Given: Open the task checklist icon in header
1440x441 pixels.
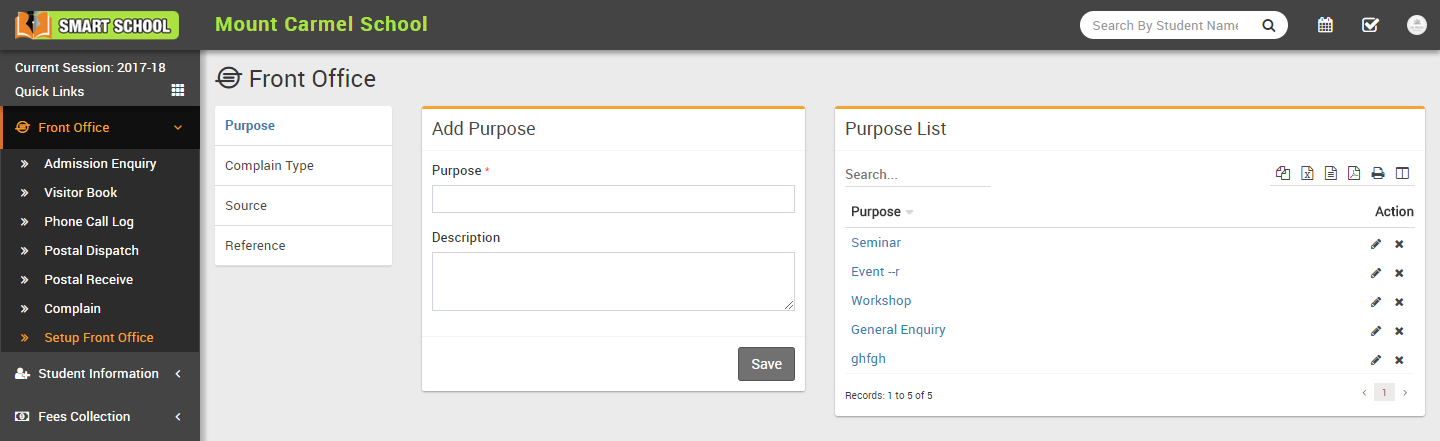Looking at the screenshot, I should 1370,25.
